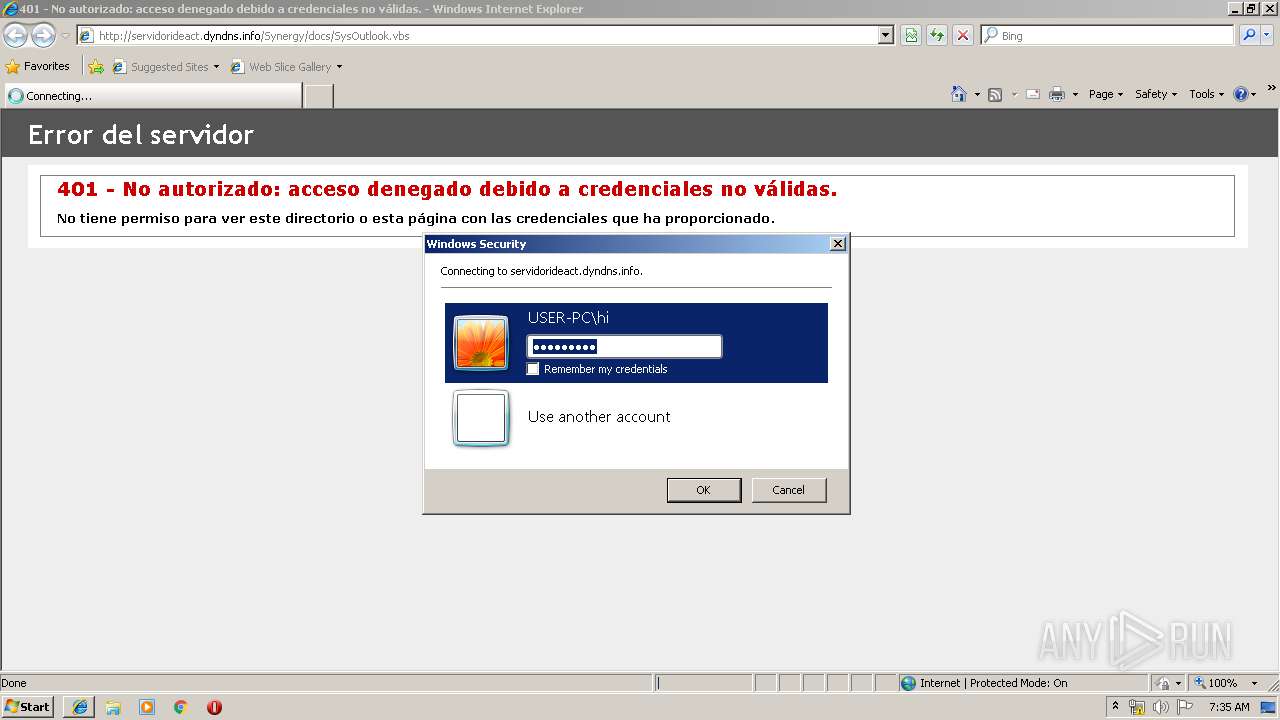The height and width of the screenshot is (720, 1280).
Task: Select the USER-PC\hi account tile picture
Action: click(481, 343)
